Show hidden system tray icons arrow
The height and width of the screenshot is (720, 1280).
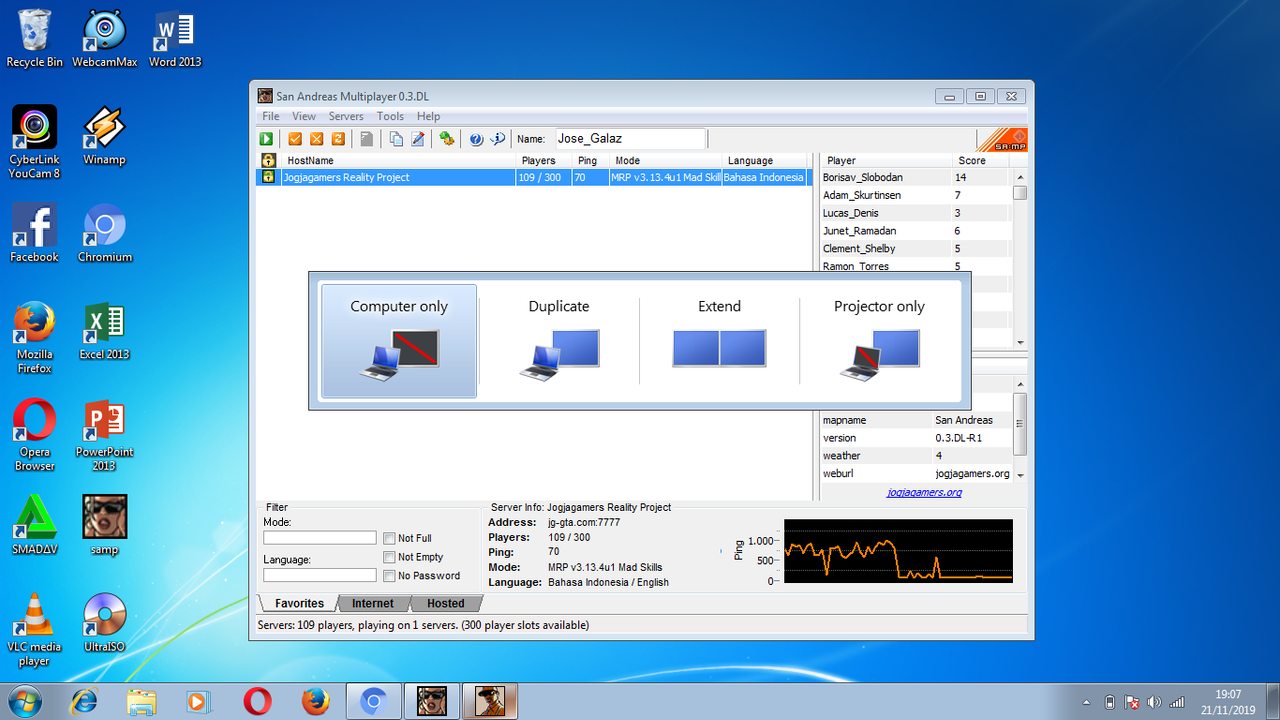pos(1086,701)
